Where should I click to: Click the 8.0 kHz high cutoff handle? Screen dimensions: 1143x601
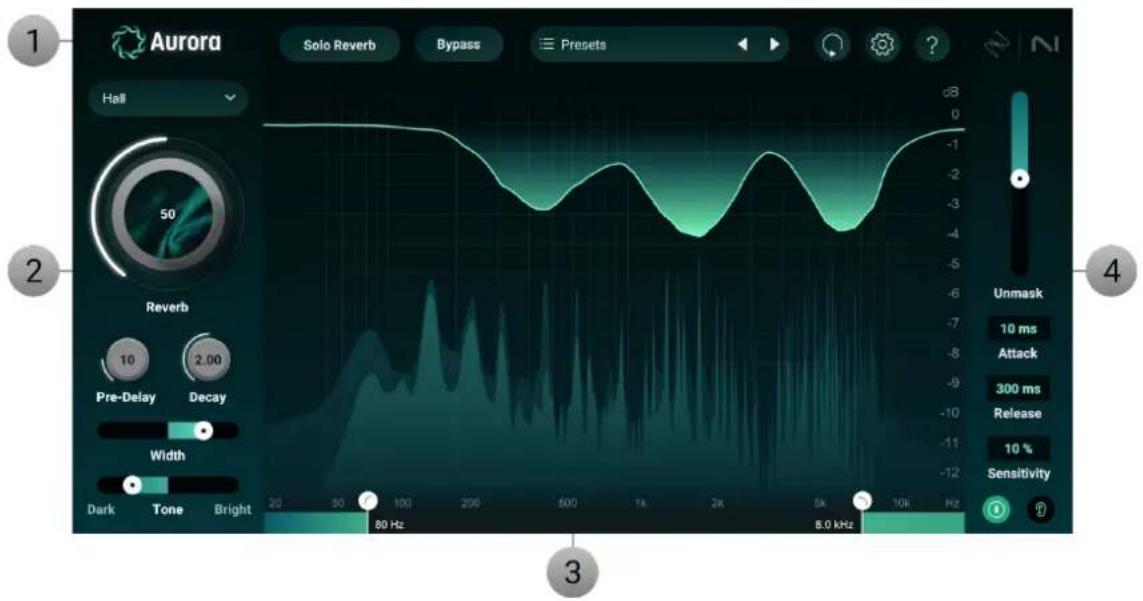pos(862,500)
